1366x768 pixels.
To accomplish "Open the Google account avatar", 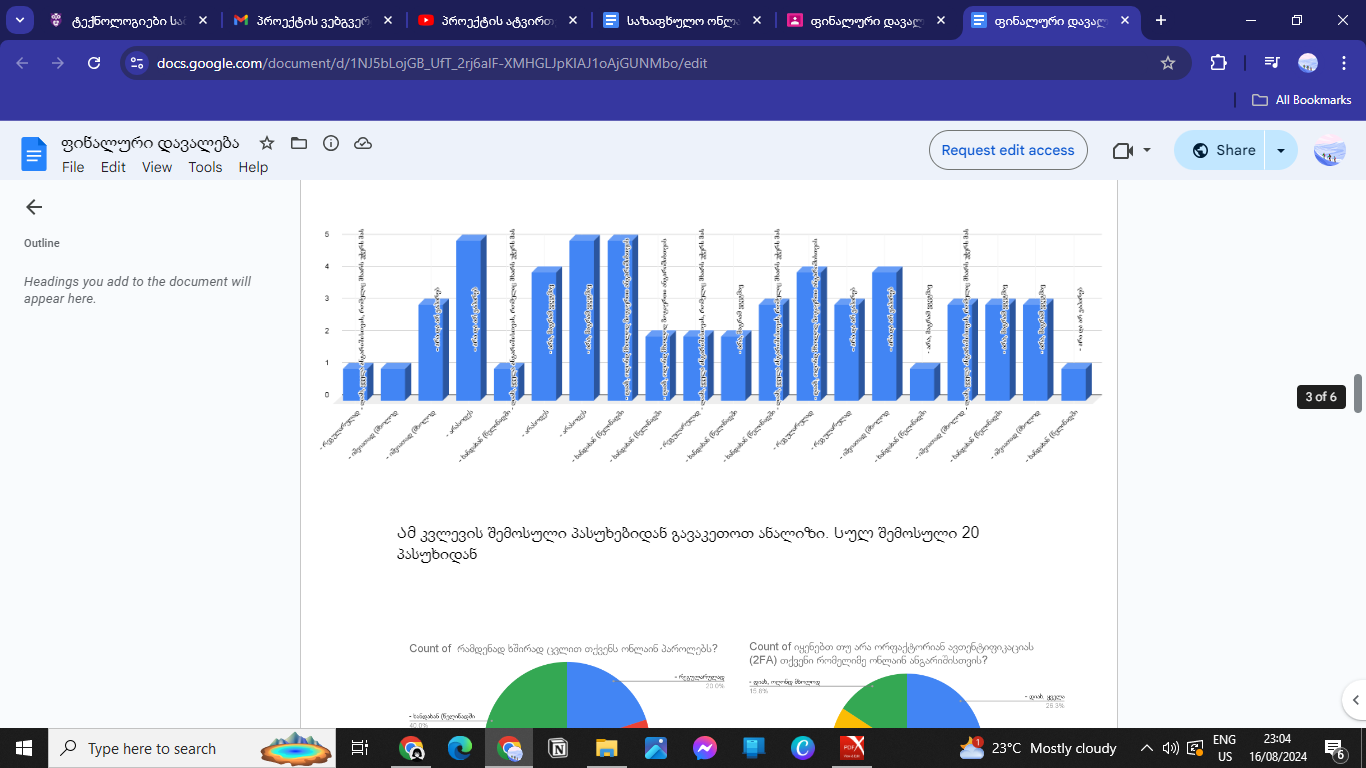I will (x=1329, y=150).
